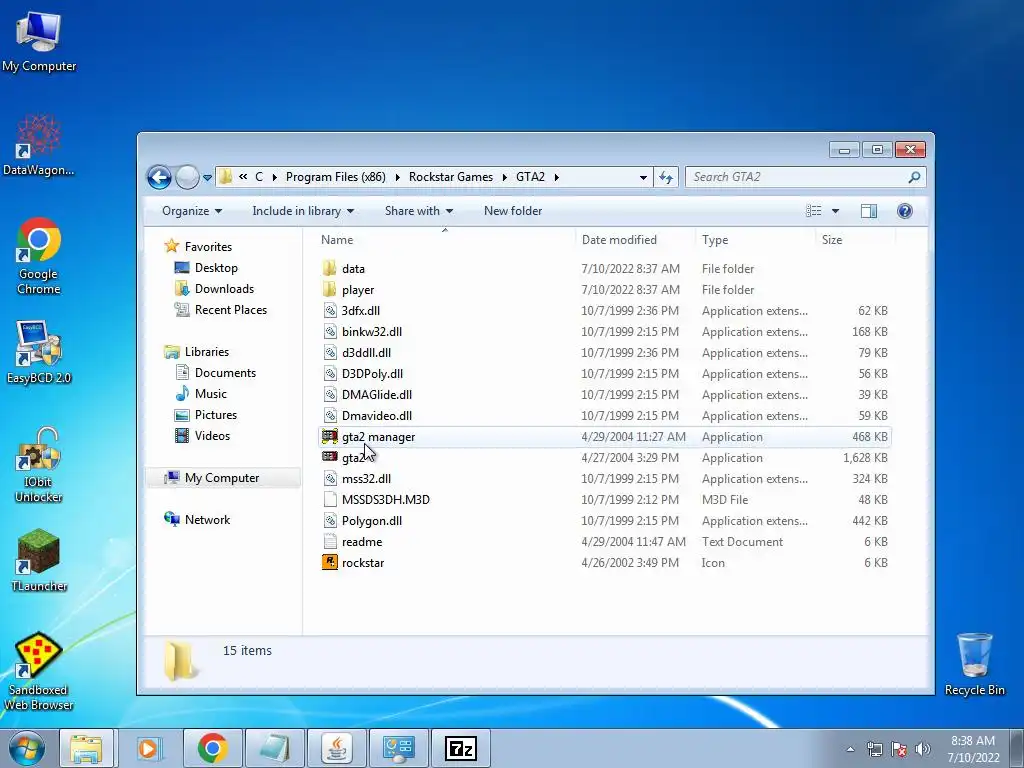Open the Java taskbar icon

(336, 748)
